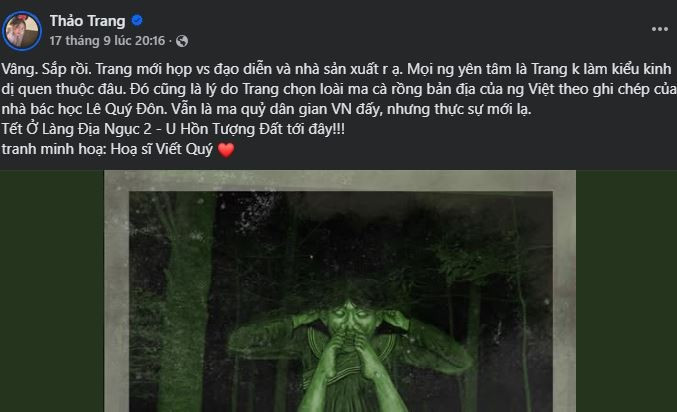This screenshot has height=412, width=677.
Task: Open the post timestamp 17 tháng 9 lúc 20:16
Action: tap(107, 41)
